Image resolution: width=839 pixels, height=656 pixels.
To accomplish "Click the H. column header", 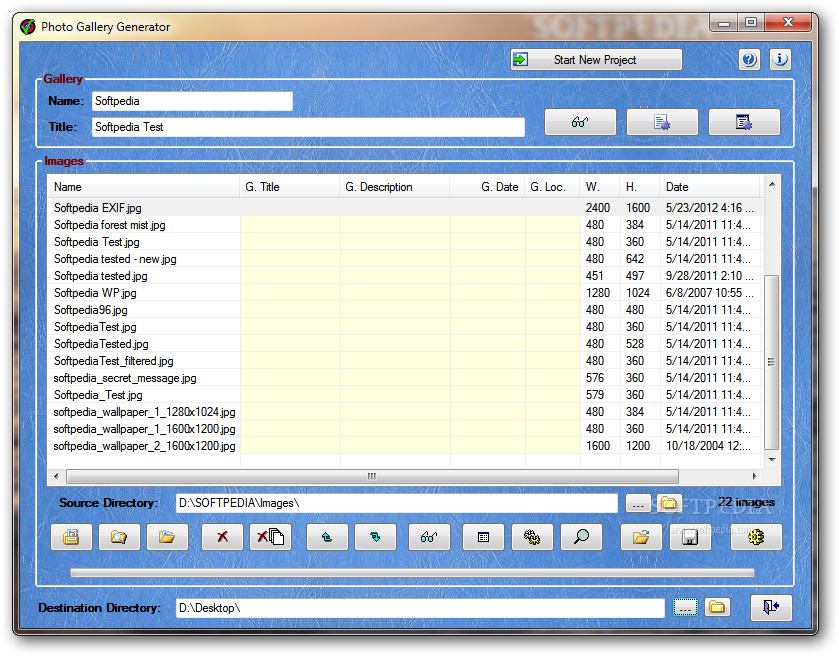I will [x=639, y=187].
